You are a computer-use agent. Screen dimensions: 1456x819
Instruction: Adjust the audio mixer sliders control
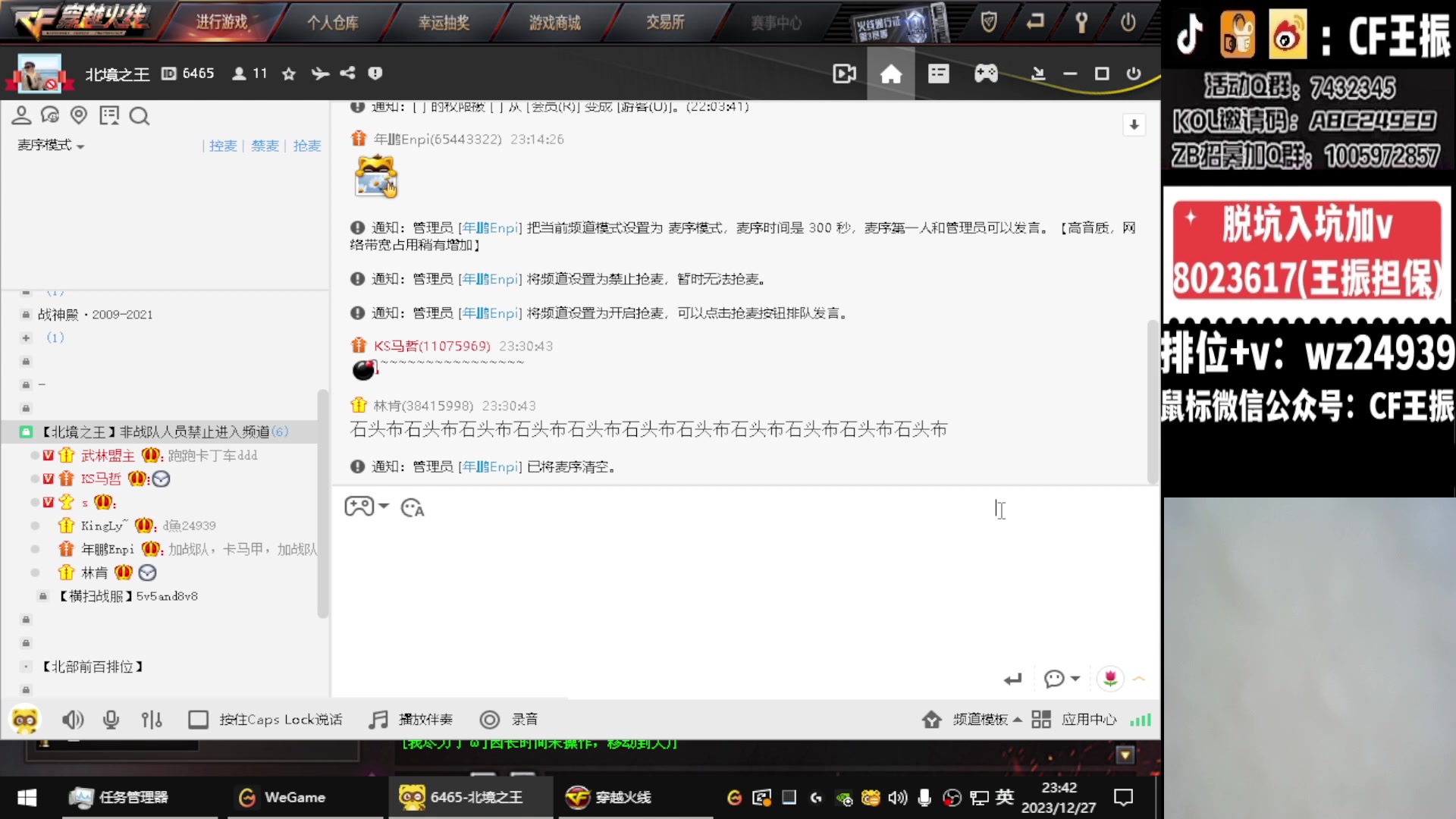point(152,719)
